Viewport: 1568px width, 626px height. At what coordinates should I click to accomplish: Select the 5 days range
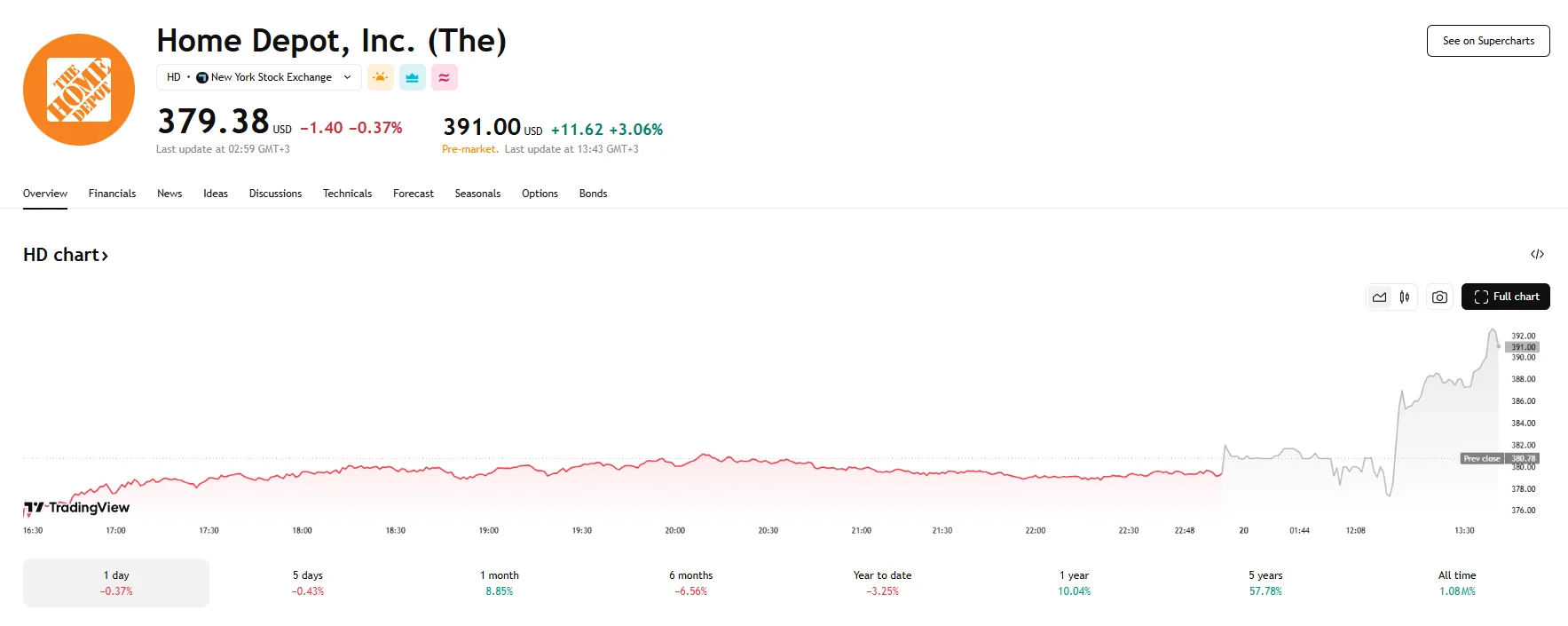click(x=308, y=582)
